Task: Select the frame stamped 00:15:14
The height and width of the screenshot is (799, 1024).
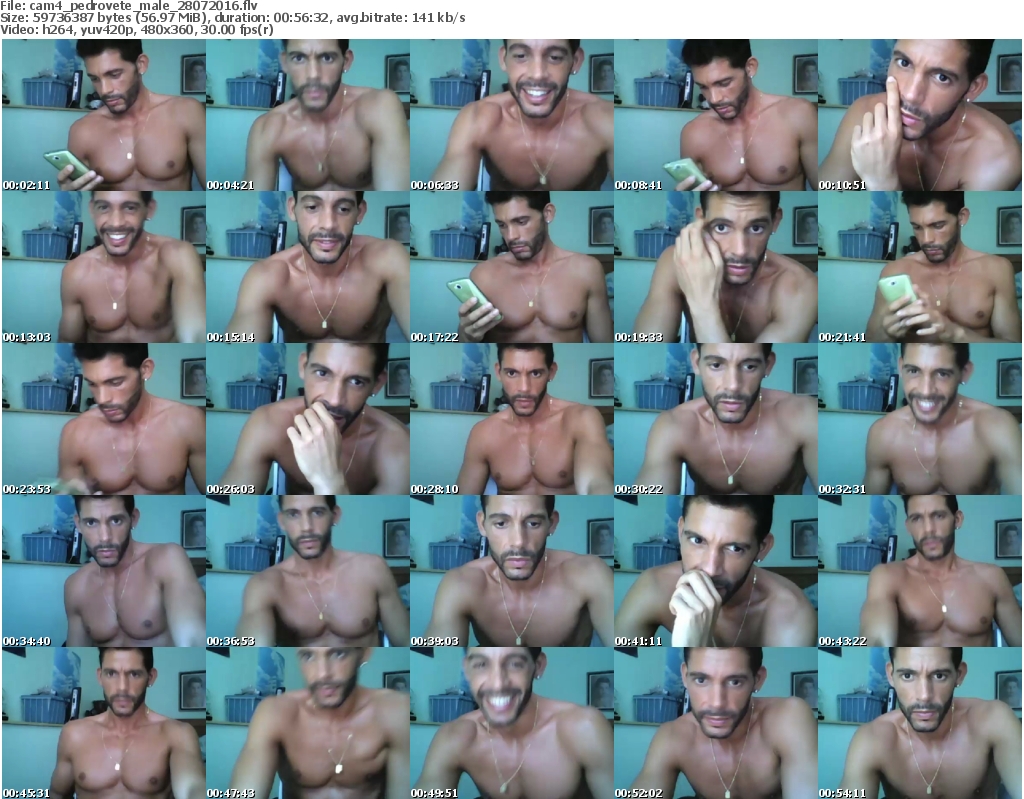Action: [x=308, y=267]
